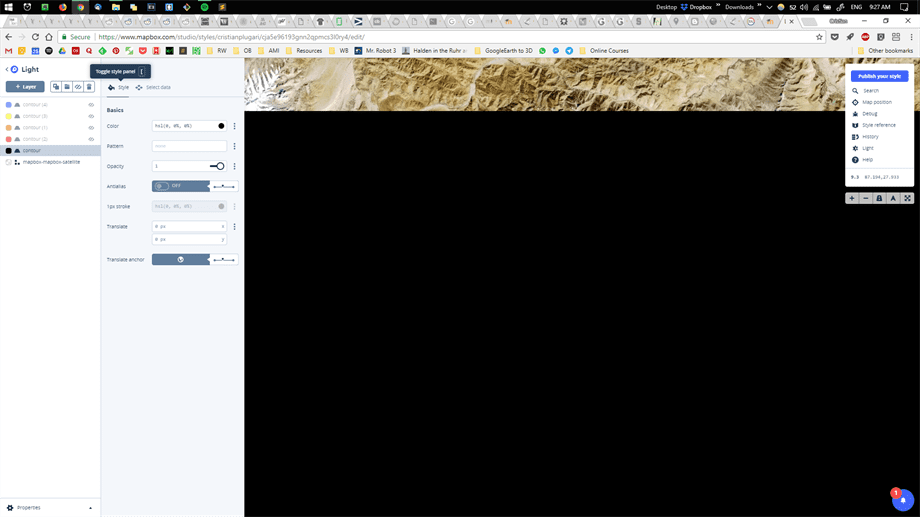
Task: Click the + Layer button
Action: [x=25, y=87]
